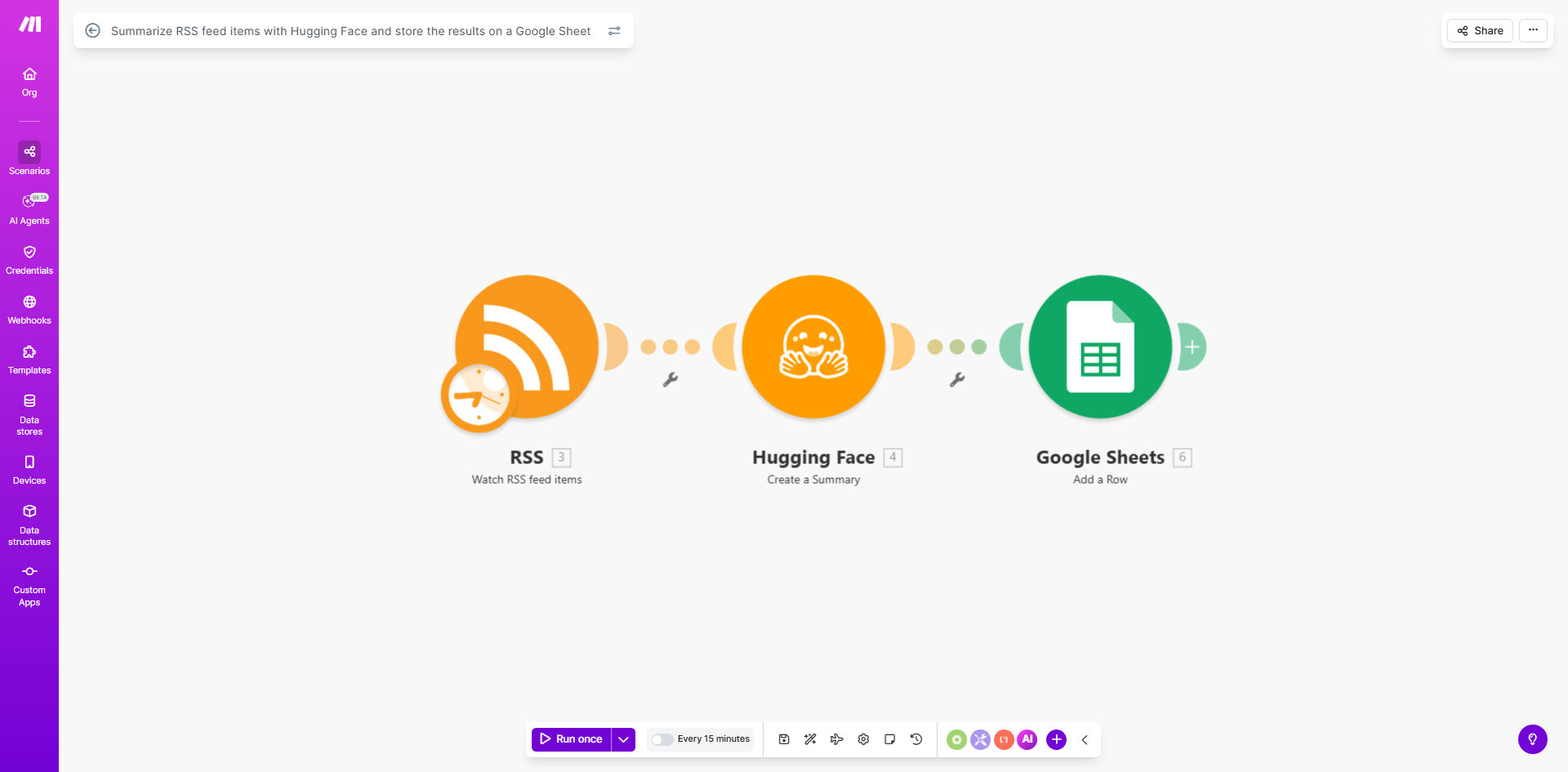1568x772 pixels.
Task: Click the 'Add a Row' label
Action: (1100, 480)
